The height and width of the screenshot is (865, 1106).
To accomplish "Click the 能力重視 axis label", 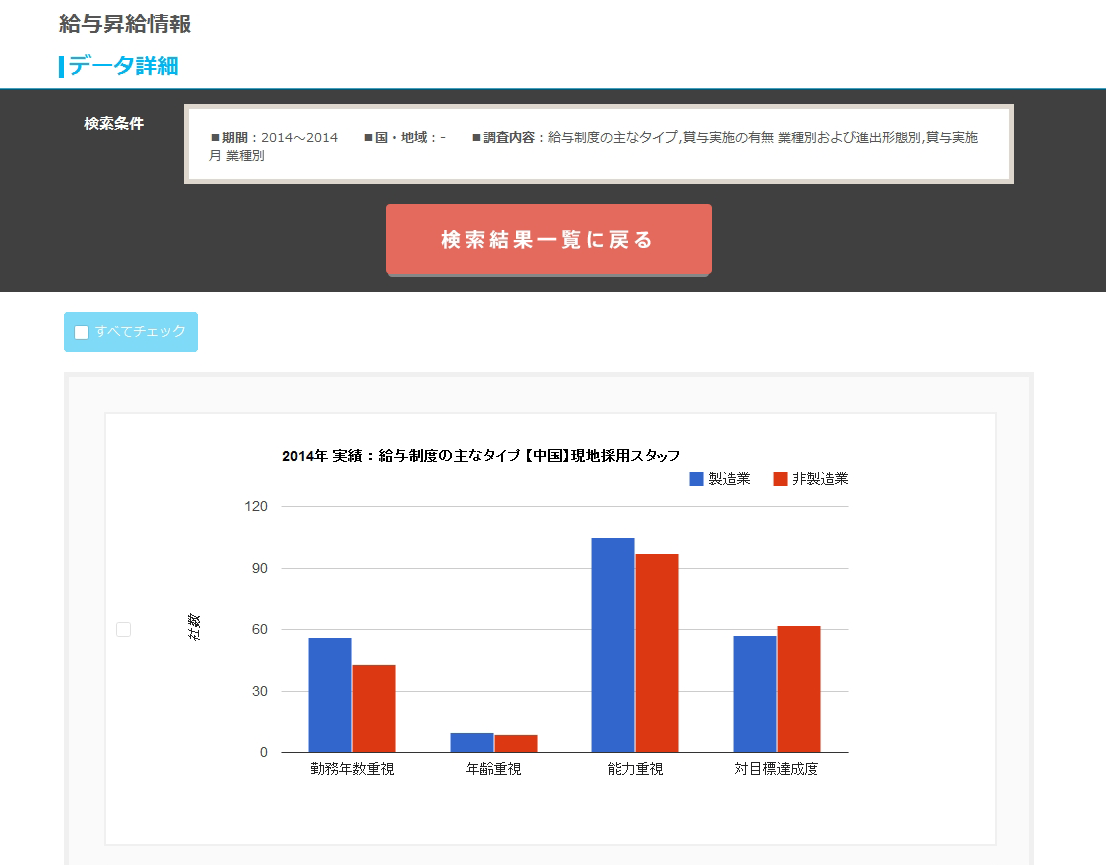I will 635,769.
